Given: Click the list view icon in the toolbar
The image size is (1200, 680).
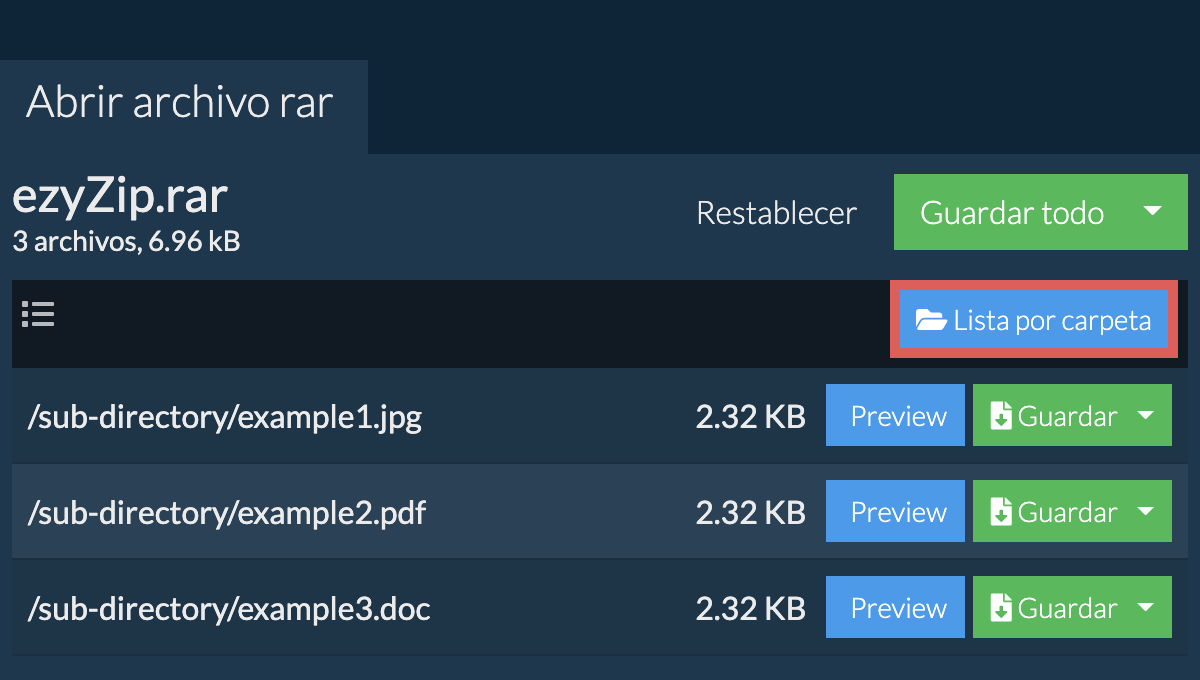Looking at the screenshot, I should 38,315.
